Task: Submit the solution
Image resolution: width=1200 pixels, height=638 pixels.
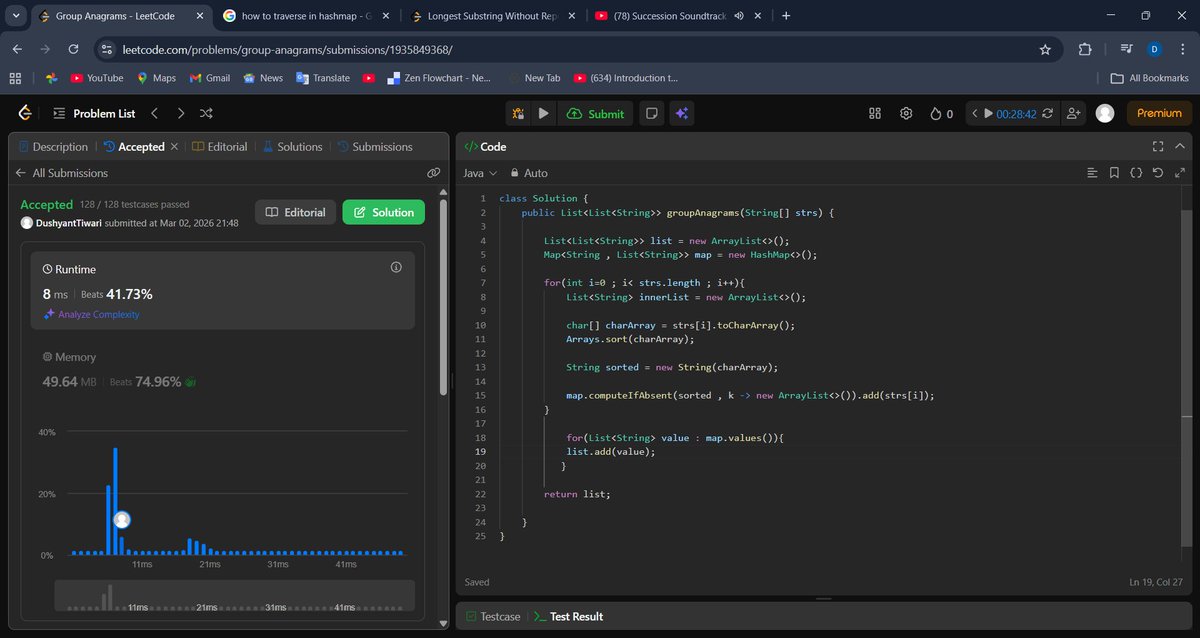Action: pos(595,113)
